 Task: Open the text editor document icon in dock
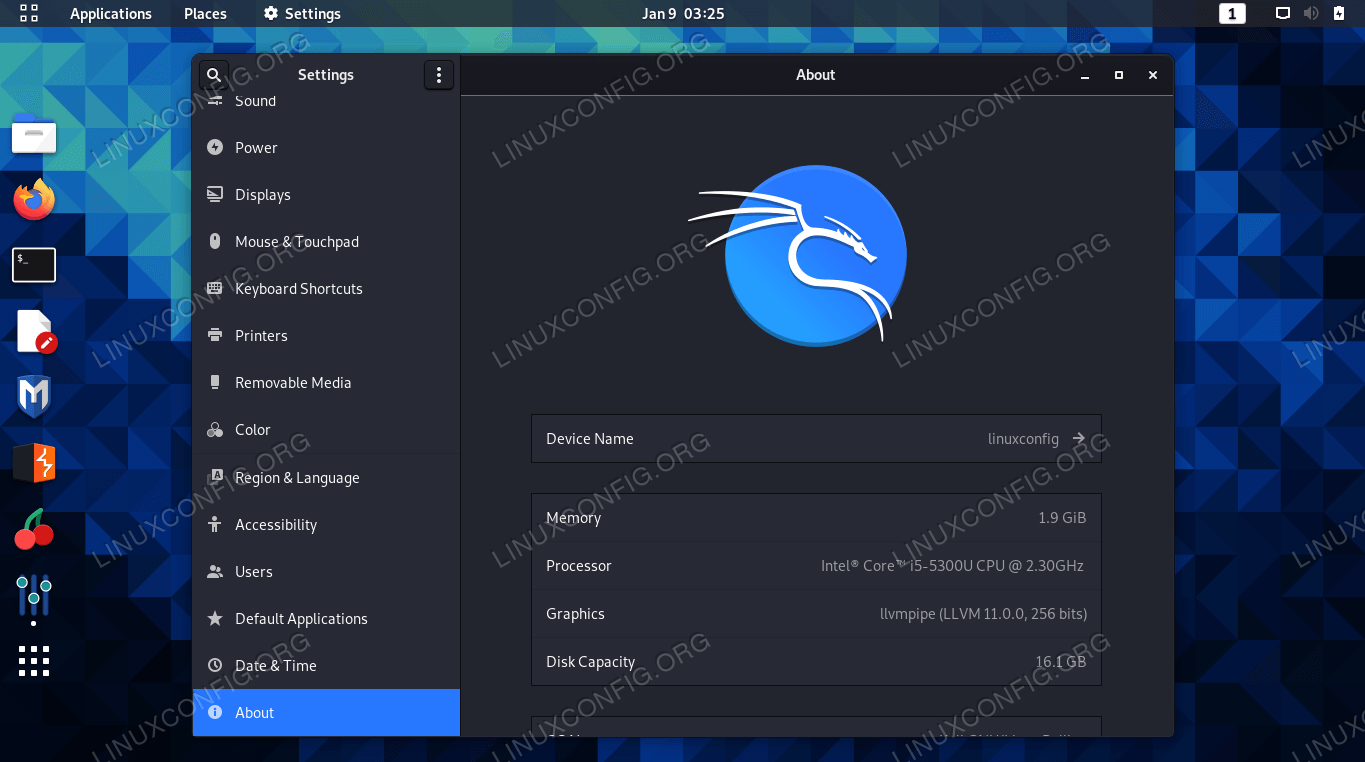[35, 332]
